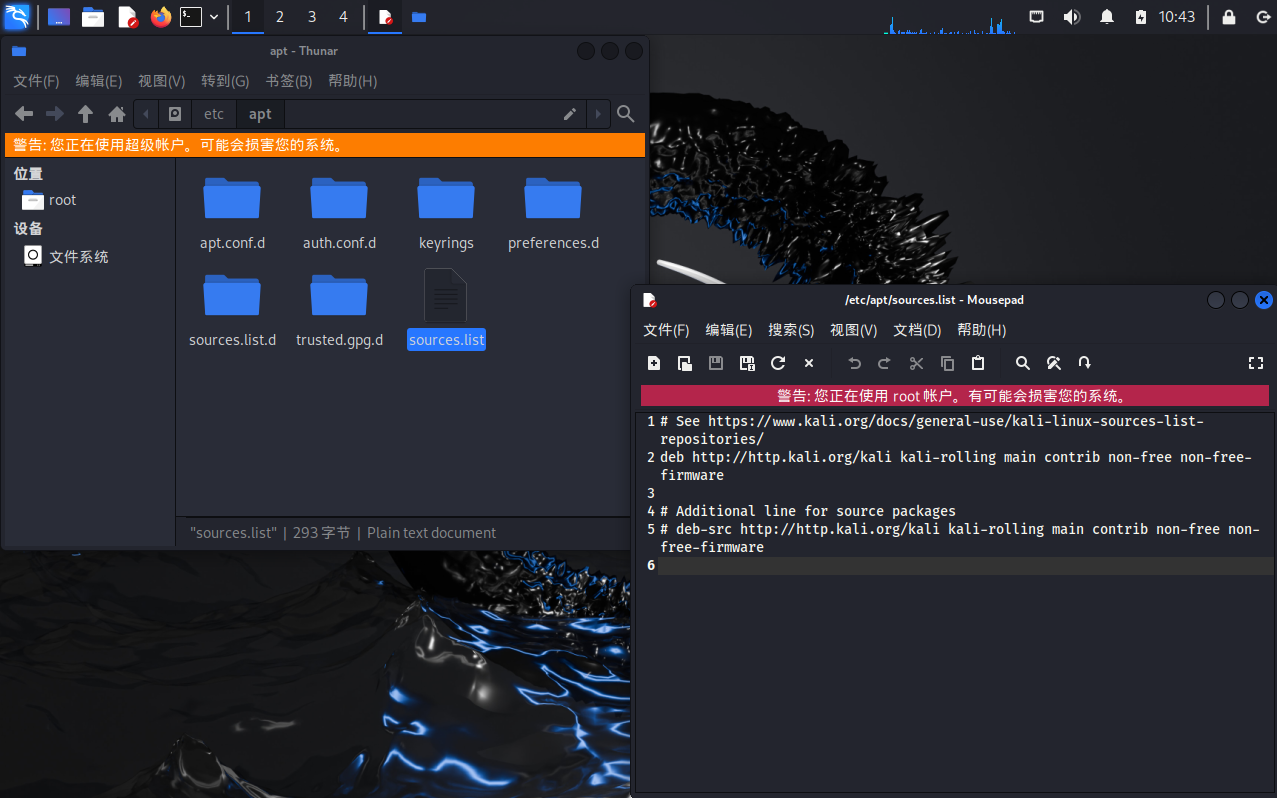Switch to workspace 2
This screenshot has width=1277, height=798.
(x=280, y=17)
